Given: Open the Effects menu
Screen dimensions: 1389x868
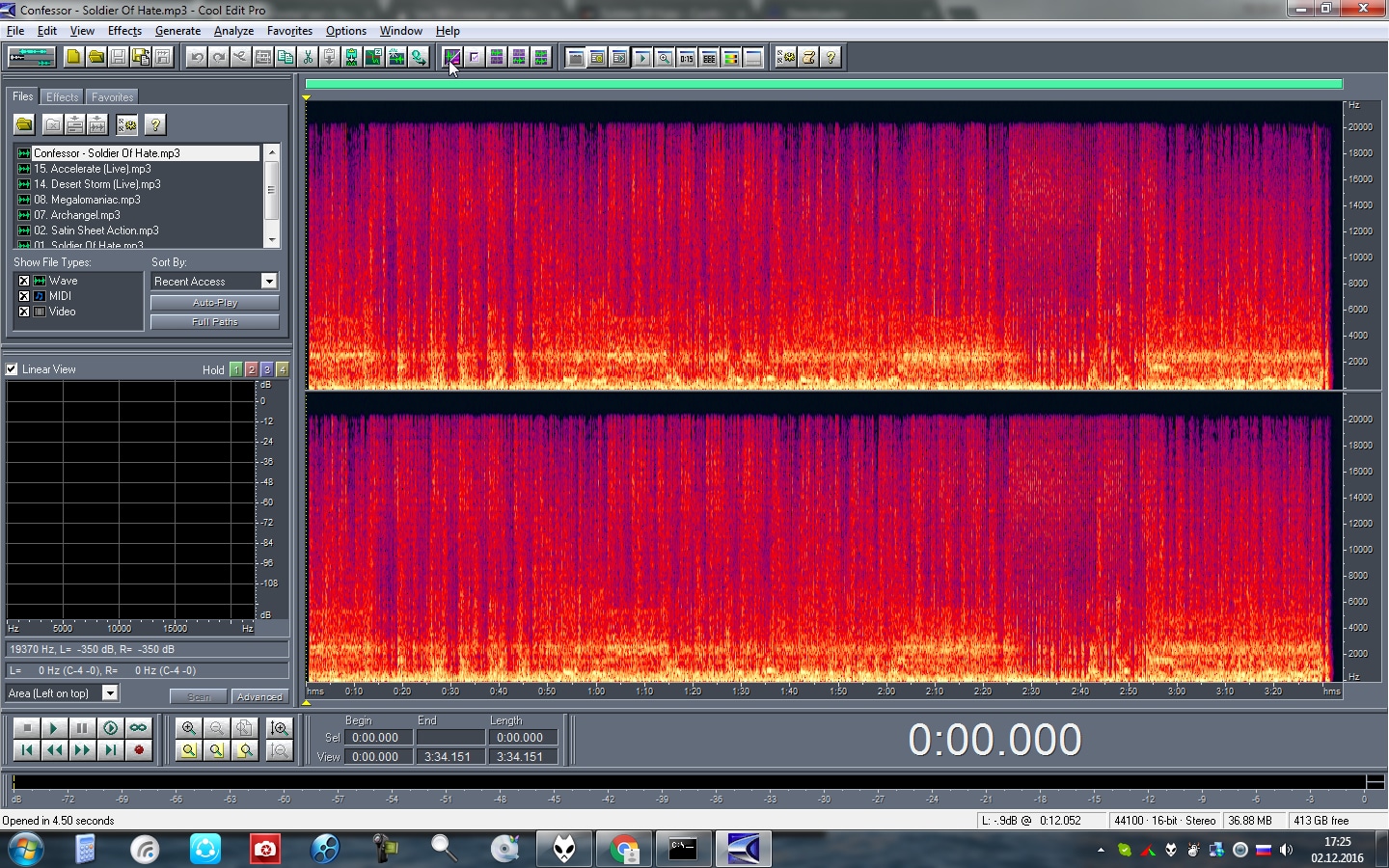Looking at the screenshot, I should pos(124,31).
